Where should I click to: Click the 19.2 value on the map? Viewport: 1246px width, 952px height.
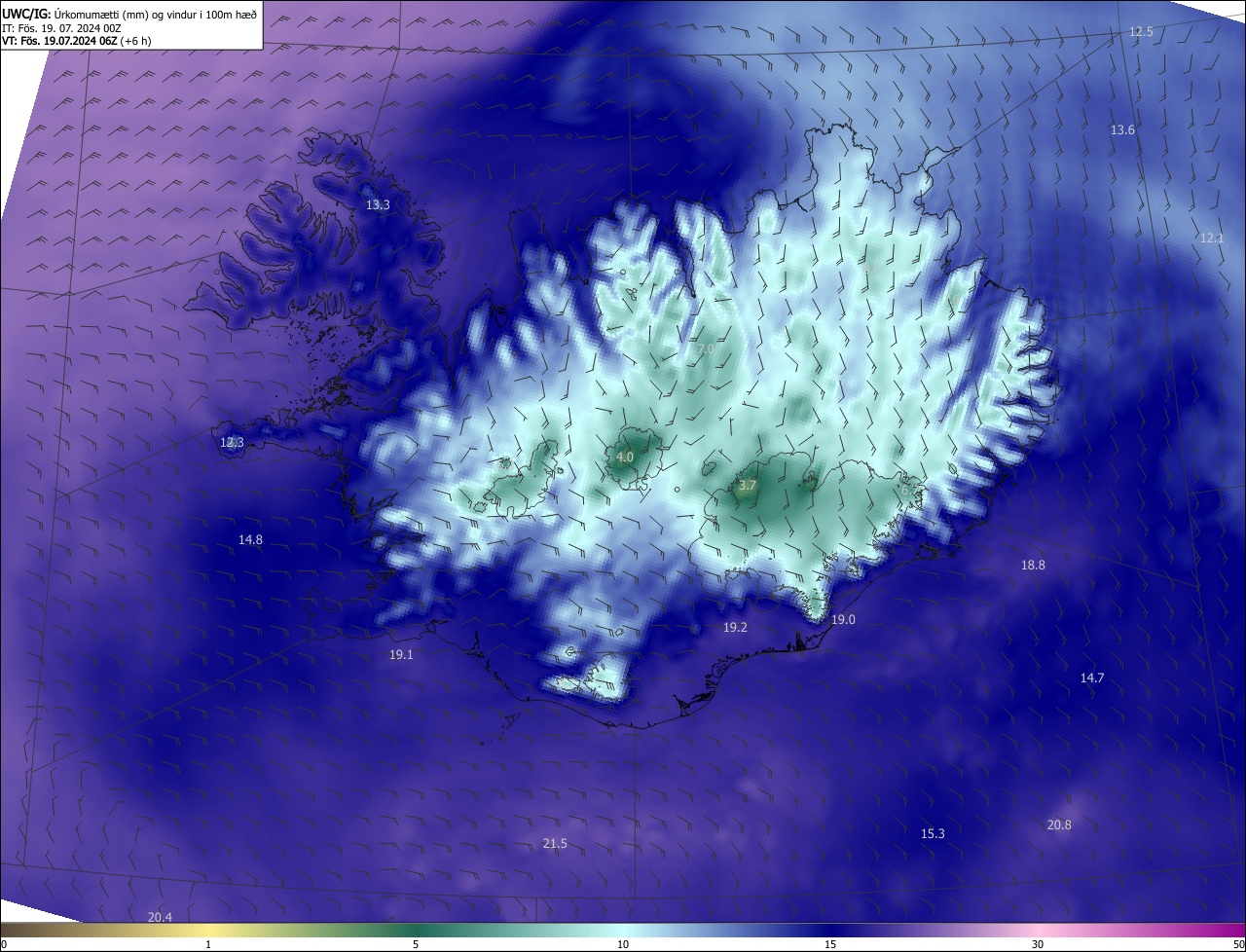pos(735,628)
